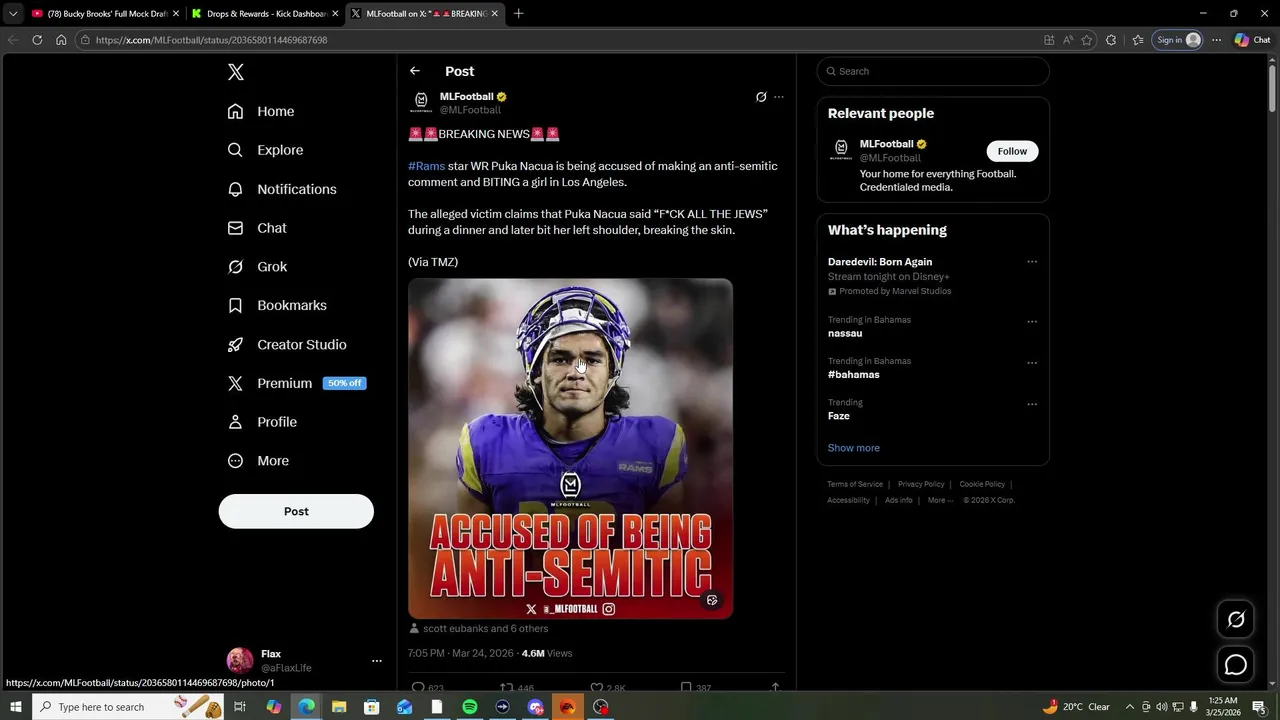The width and height of the screenshot is (1280, 720).
Task: Click Grok explain icon on post
Action: 761,97
